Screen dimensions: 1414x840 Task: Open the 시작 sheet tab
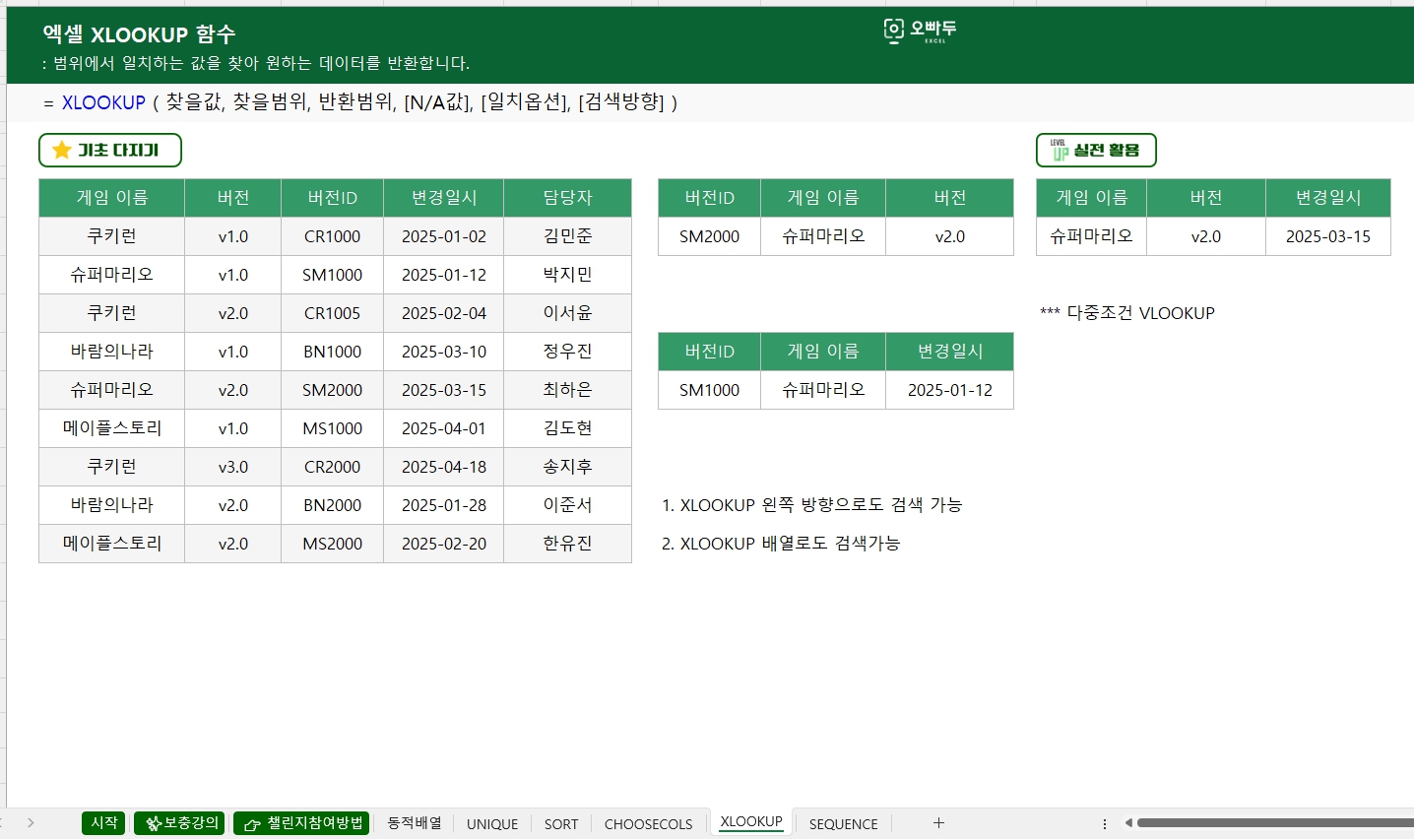(x=103, y=822)
